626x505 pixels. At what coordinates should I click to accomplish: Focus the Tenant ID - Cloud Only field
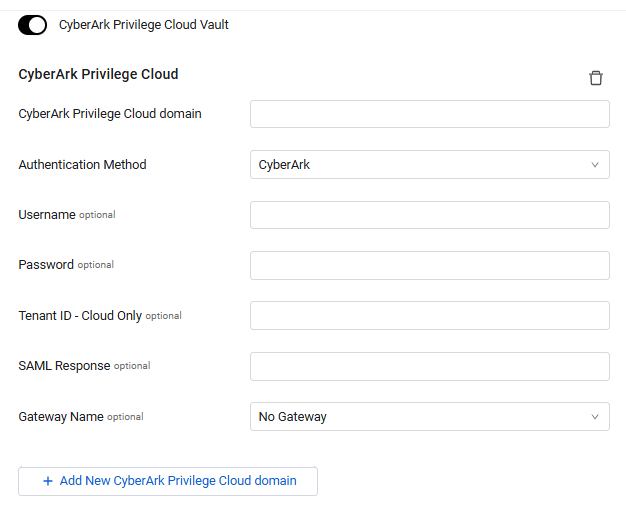click(x=429, y=316)
